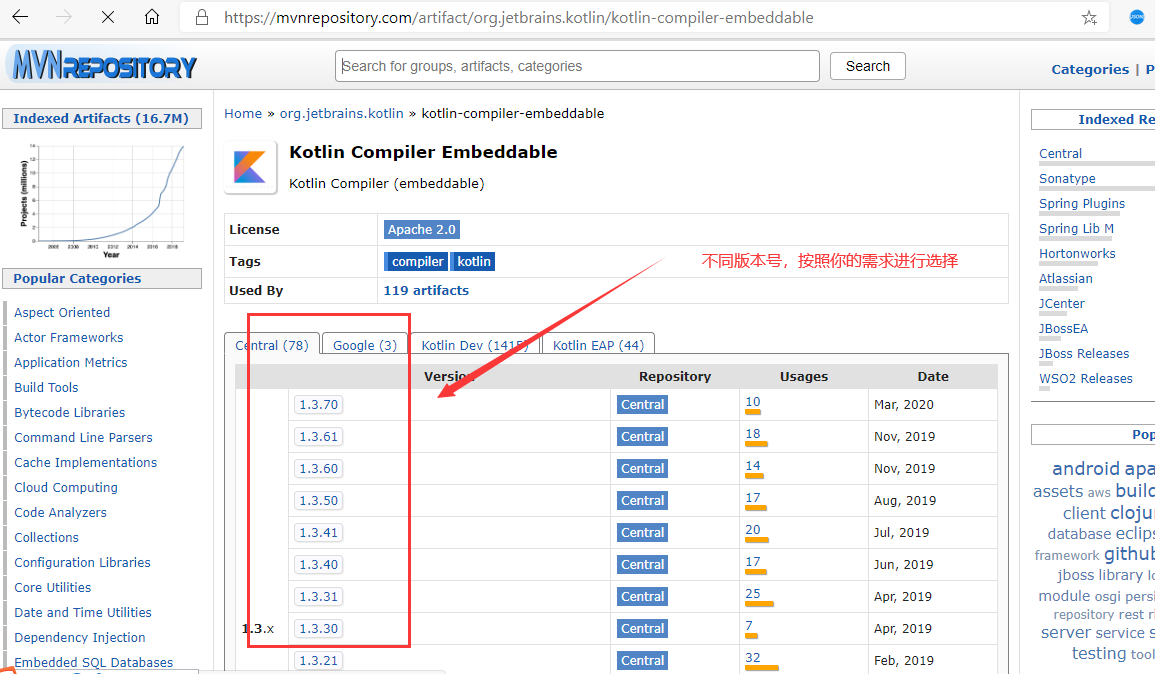Open the Kotlin EAP (44) tab
The height and width of the screenshot is (674, 1155).
point(598,344)
